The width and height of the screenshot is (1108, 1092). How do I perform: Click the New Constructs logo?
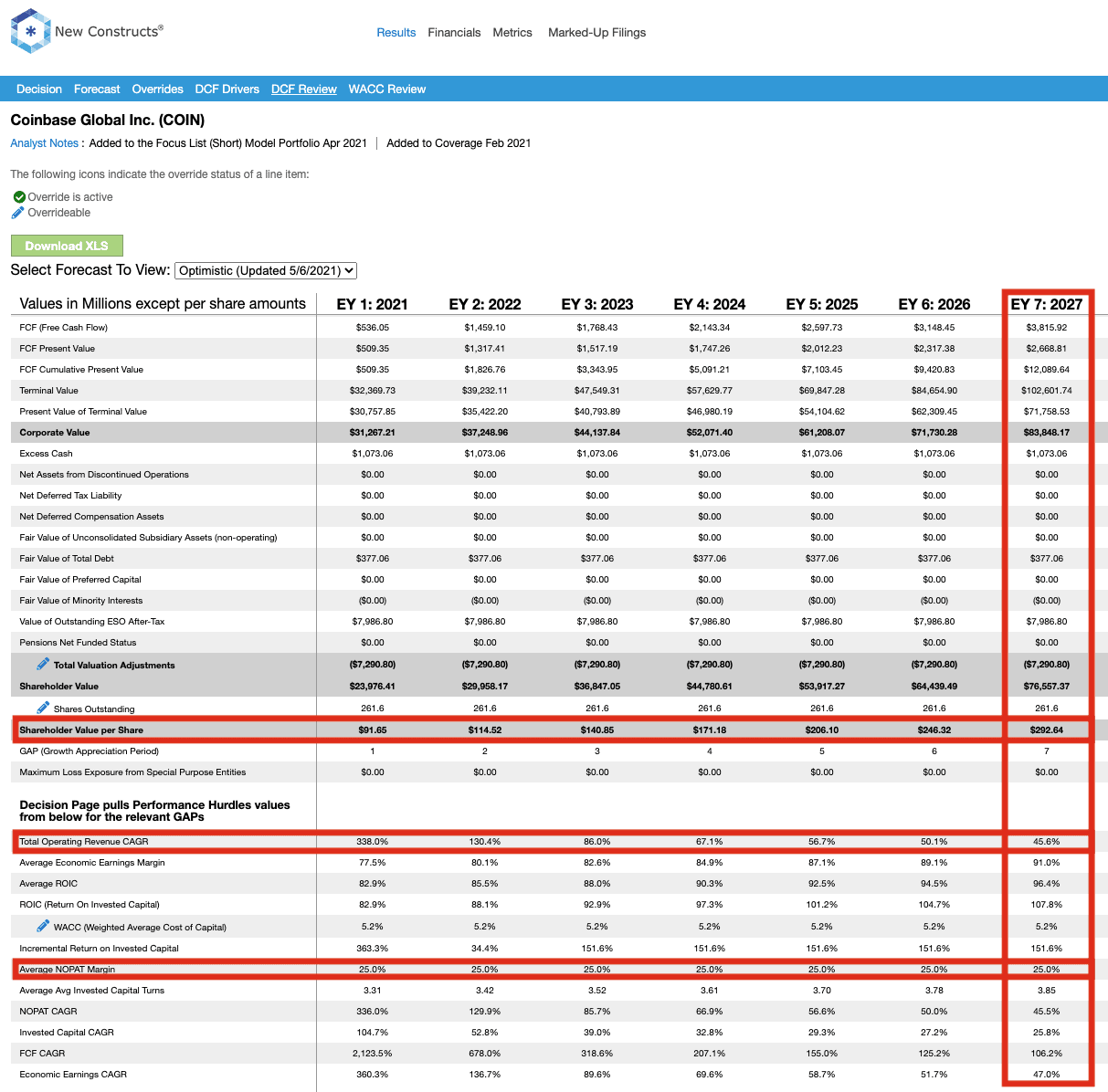(87, 31)
